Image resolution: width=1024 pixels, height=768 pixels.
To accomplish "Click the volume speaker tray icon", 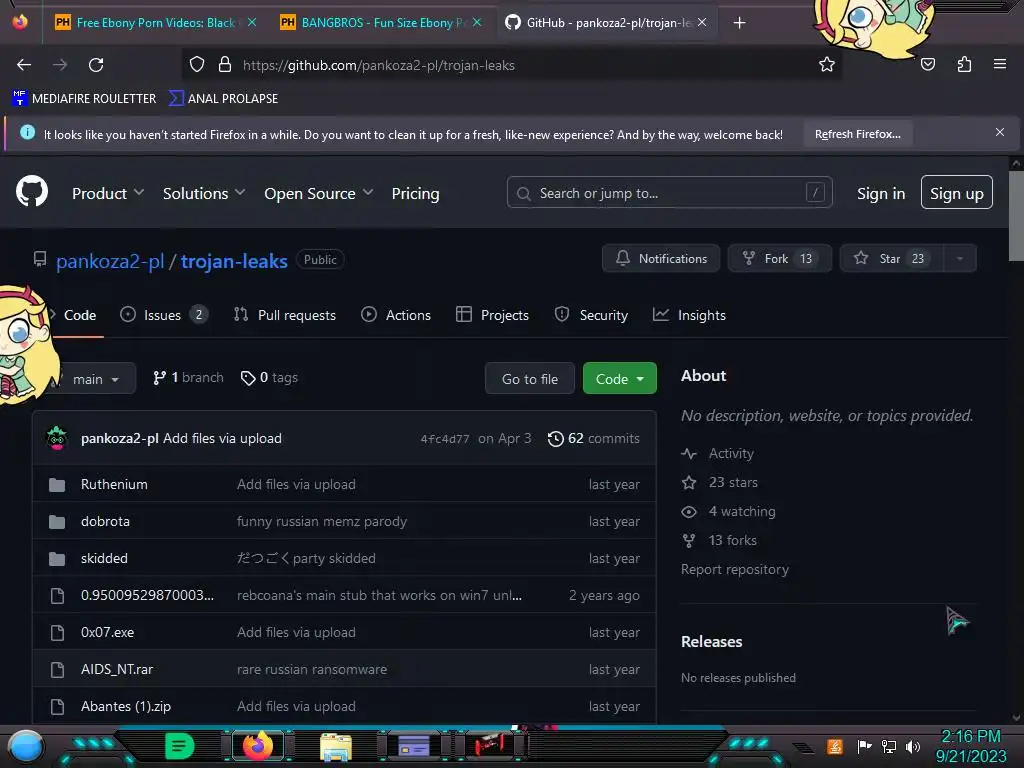I will 913,747.
